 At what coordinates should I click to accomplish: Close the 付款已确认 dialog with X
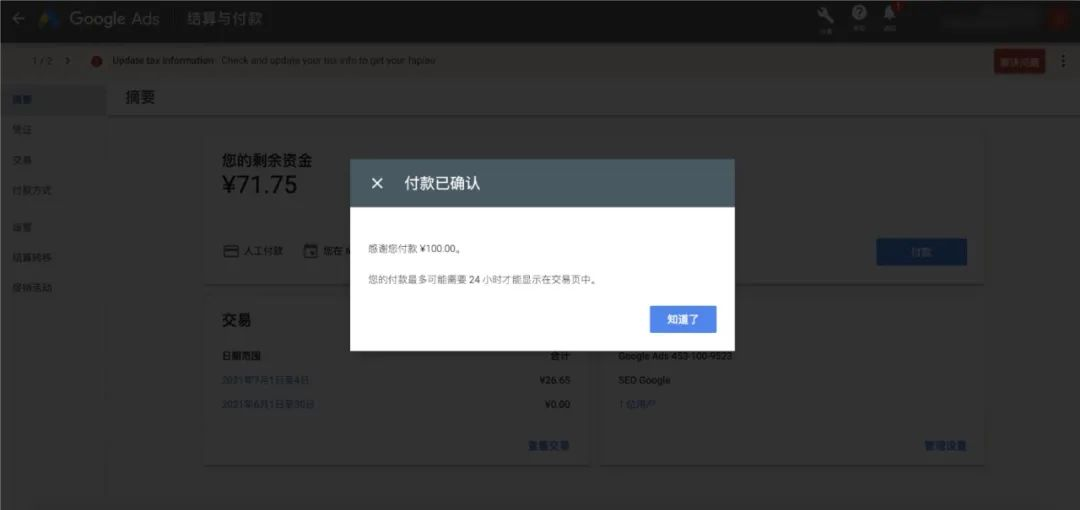tap(377, 183)
